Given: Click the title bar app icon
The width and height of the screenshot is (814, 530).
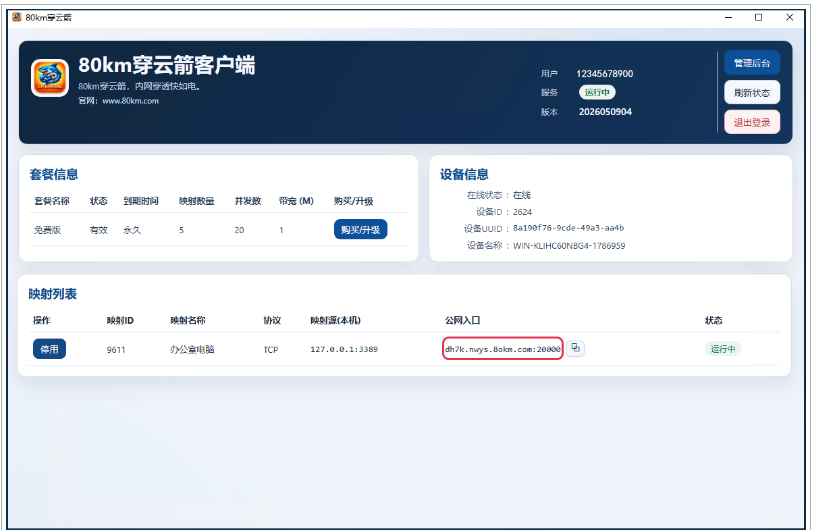Looking at the screenshot, I should 17,17.
